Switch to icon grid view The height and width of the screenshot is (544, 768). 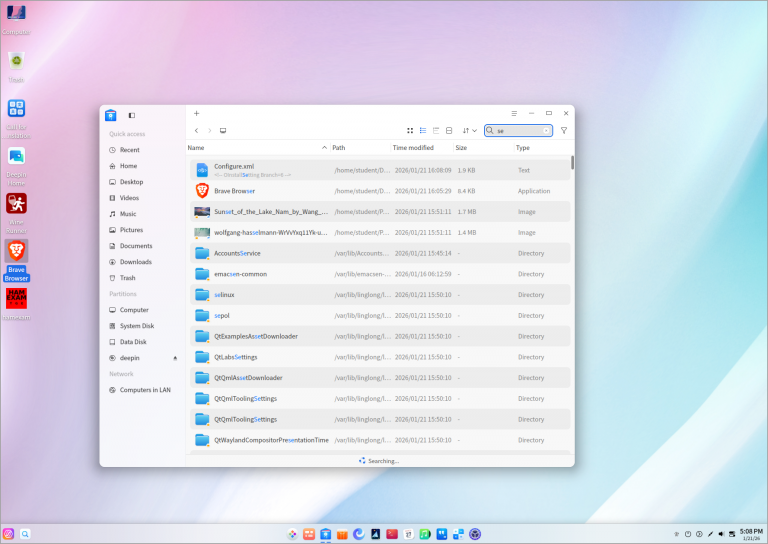pos(410,130)
